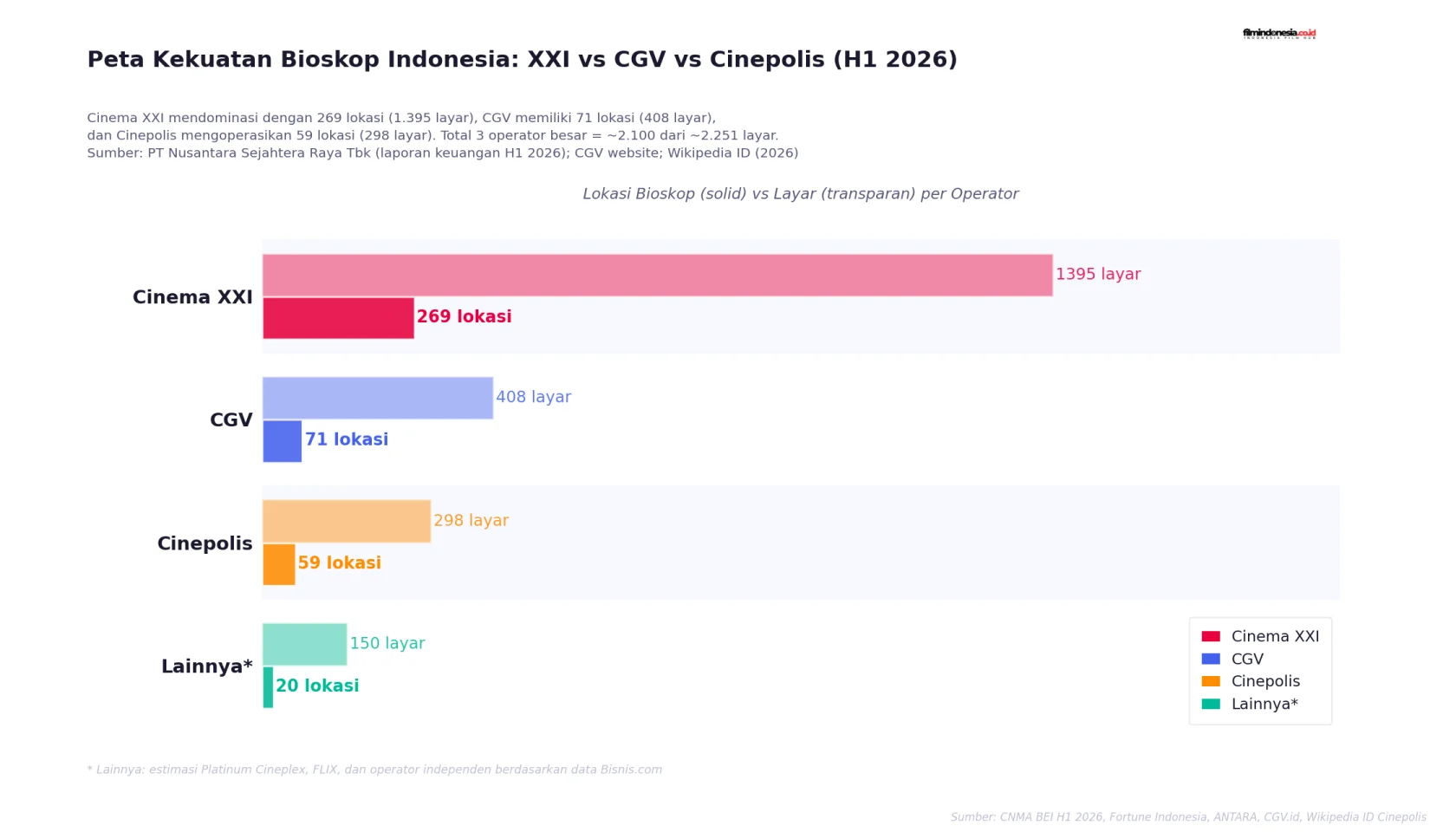Click the Cinema XXI 269 lokasi bar

[x=338, y=318]
